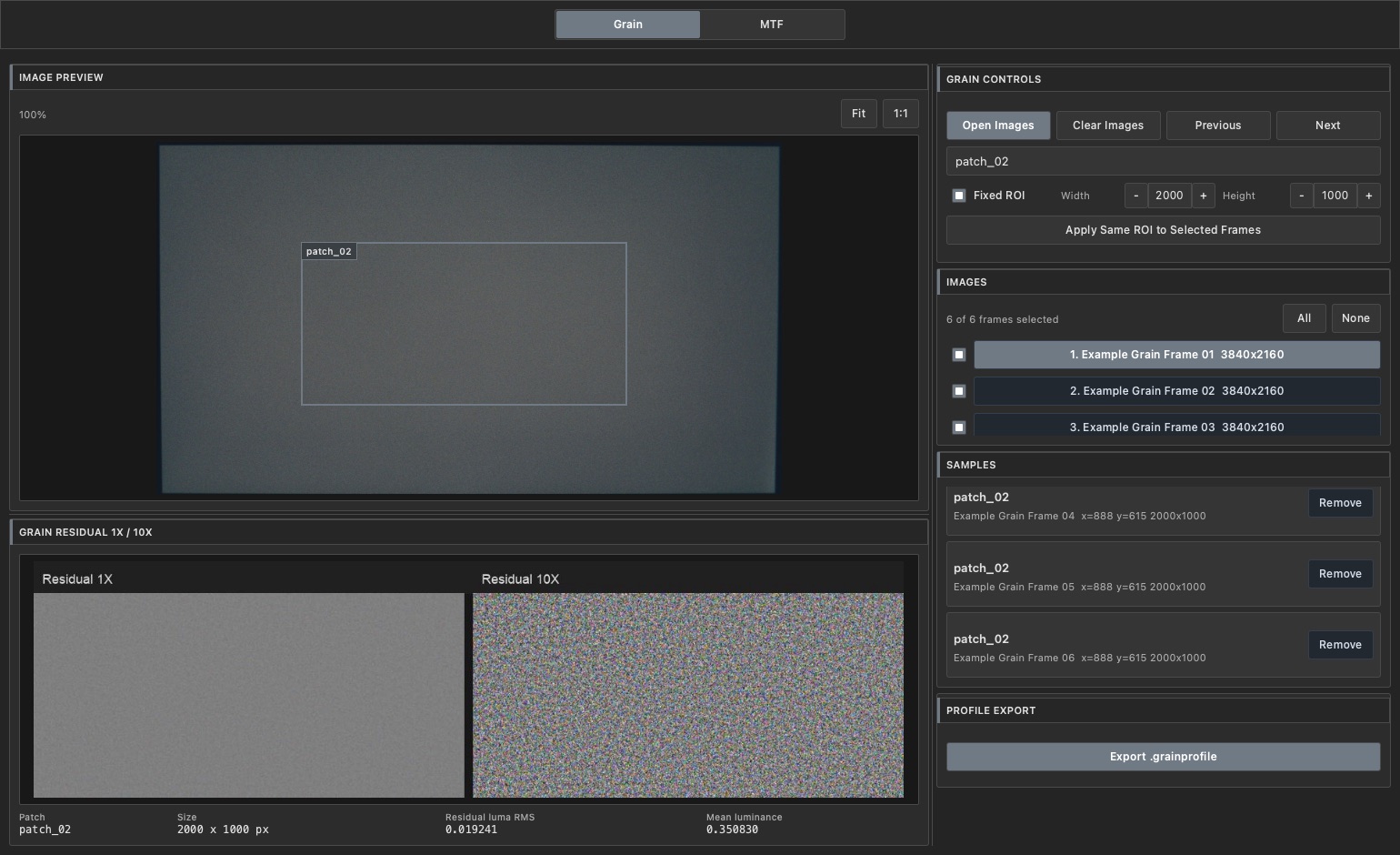The height and width of the screenshot is (855, 1400).
Task: Advance to the Next image
Action: point(1328,126)
